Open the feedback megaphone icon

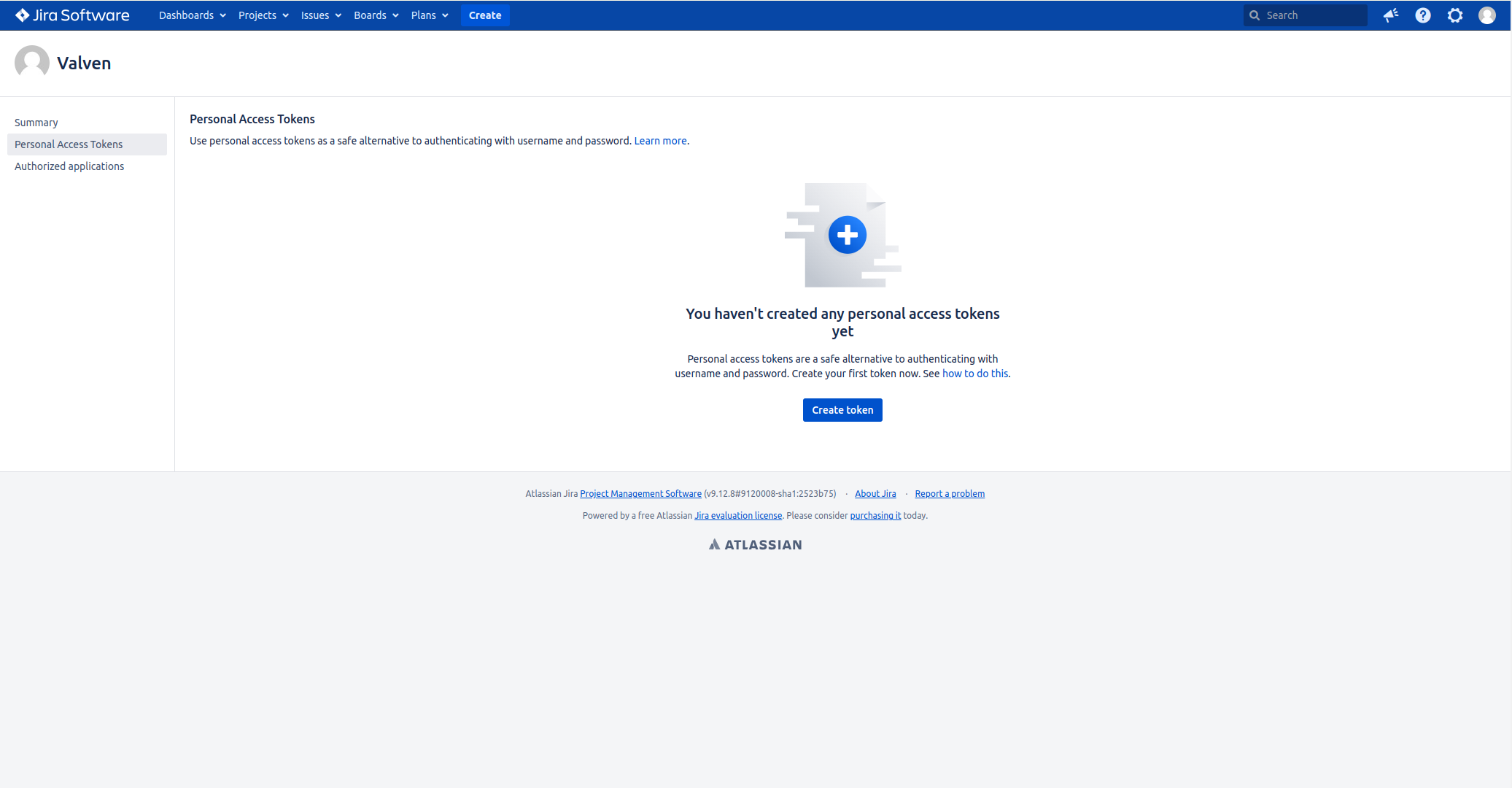coord(1391,15)
